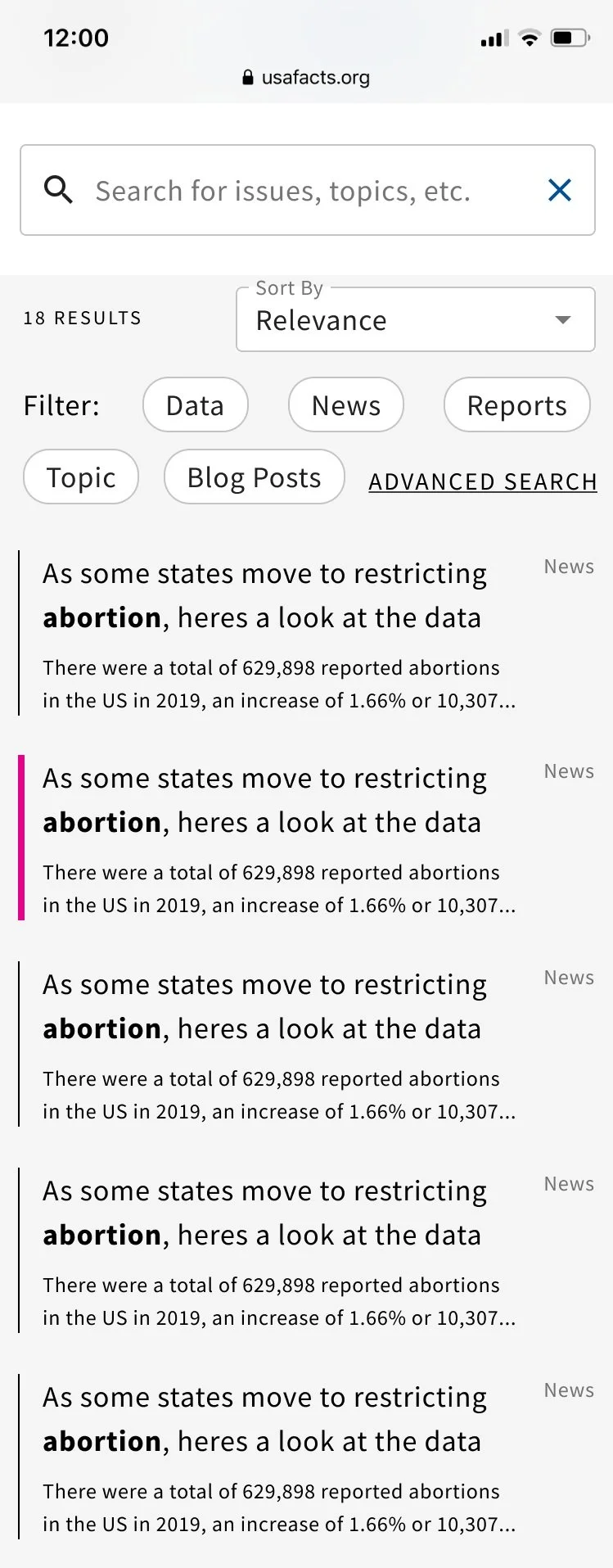This screenshot has width=613, height=1568.
Task: Select the Blog Posts filter chip
Action: (x=255, y=477)
